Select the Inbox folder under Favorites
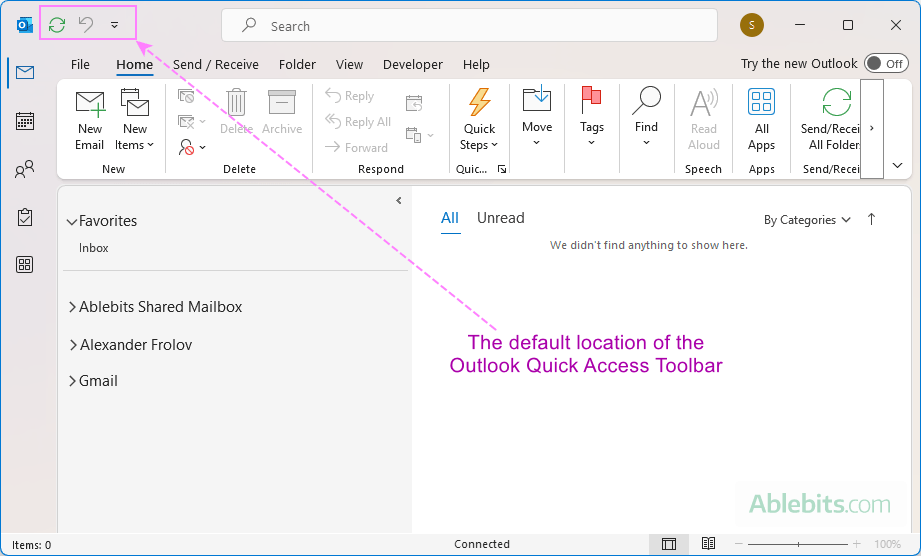The height and width of the screenshot is (556, 921). point(94,248)
